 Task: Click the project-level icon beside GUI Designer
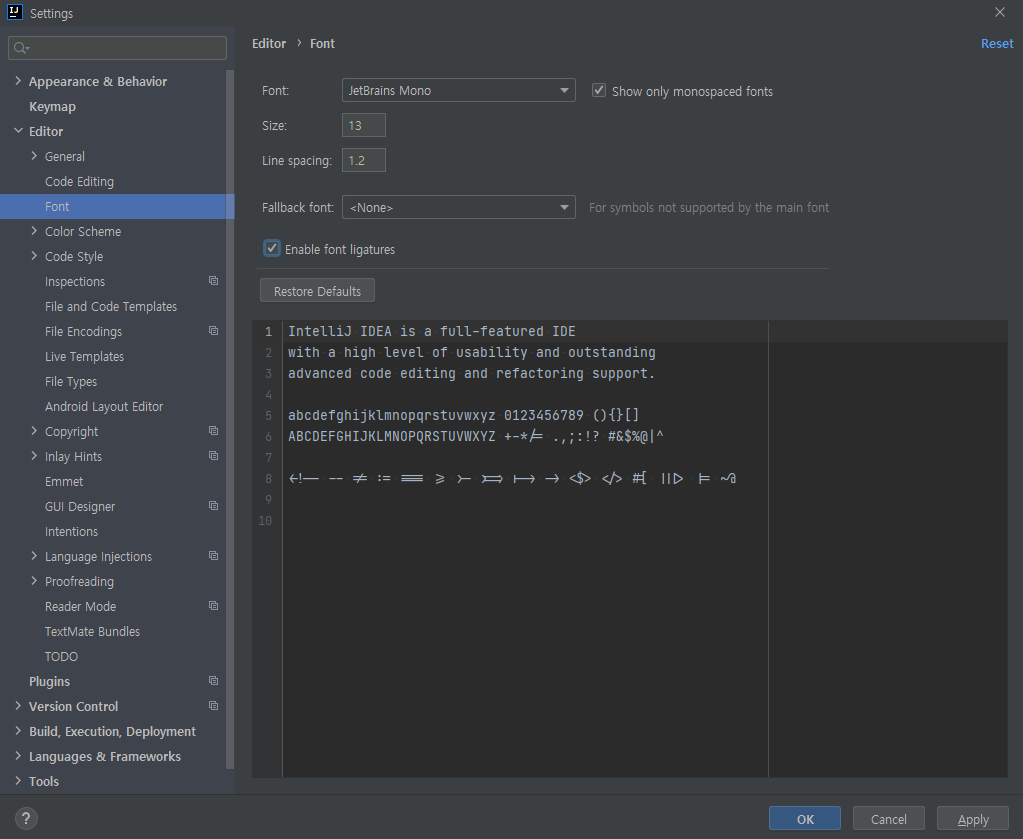point(213,506)
